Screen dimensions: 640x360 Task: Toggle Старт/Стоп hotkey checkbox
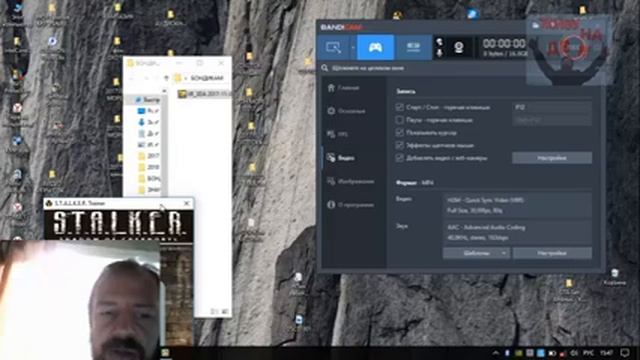tap(400, 107)
